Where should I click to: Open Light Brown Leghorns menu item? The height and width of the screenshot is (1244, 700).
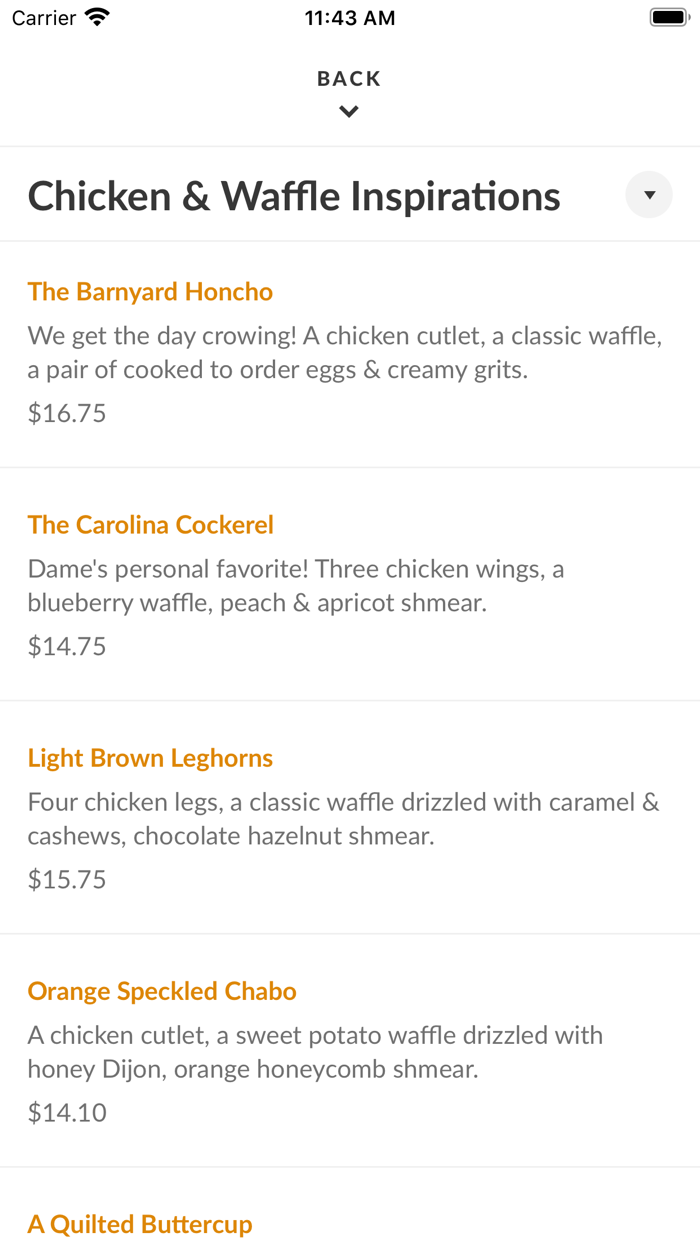point(150,757)
